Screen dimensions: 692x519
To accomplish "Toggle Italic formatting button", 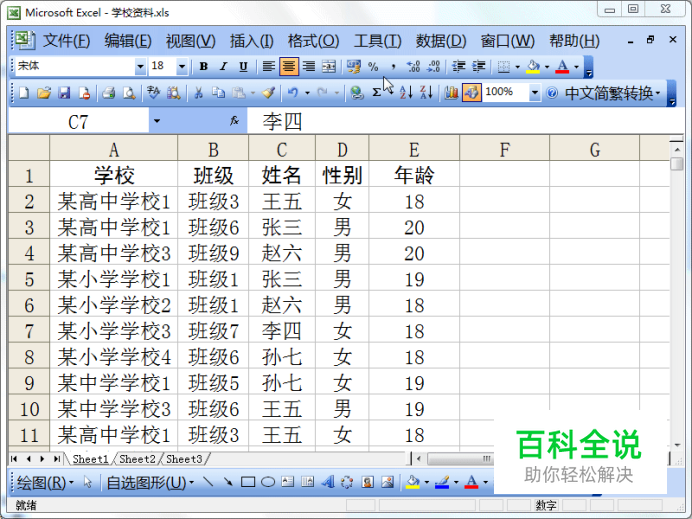I will [x=223, y=67].
